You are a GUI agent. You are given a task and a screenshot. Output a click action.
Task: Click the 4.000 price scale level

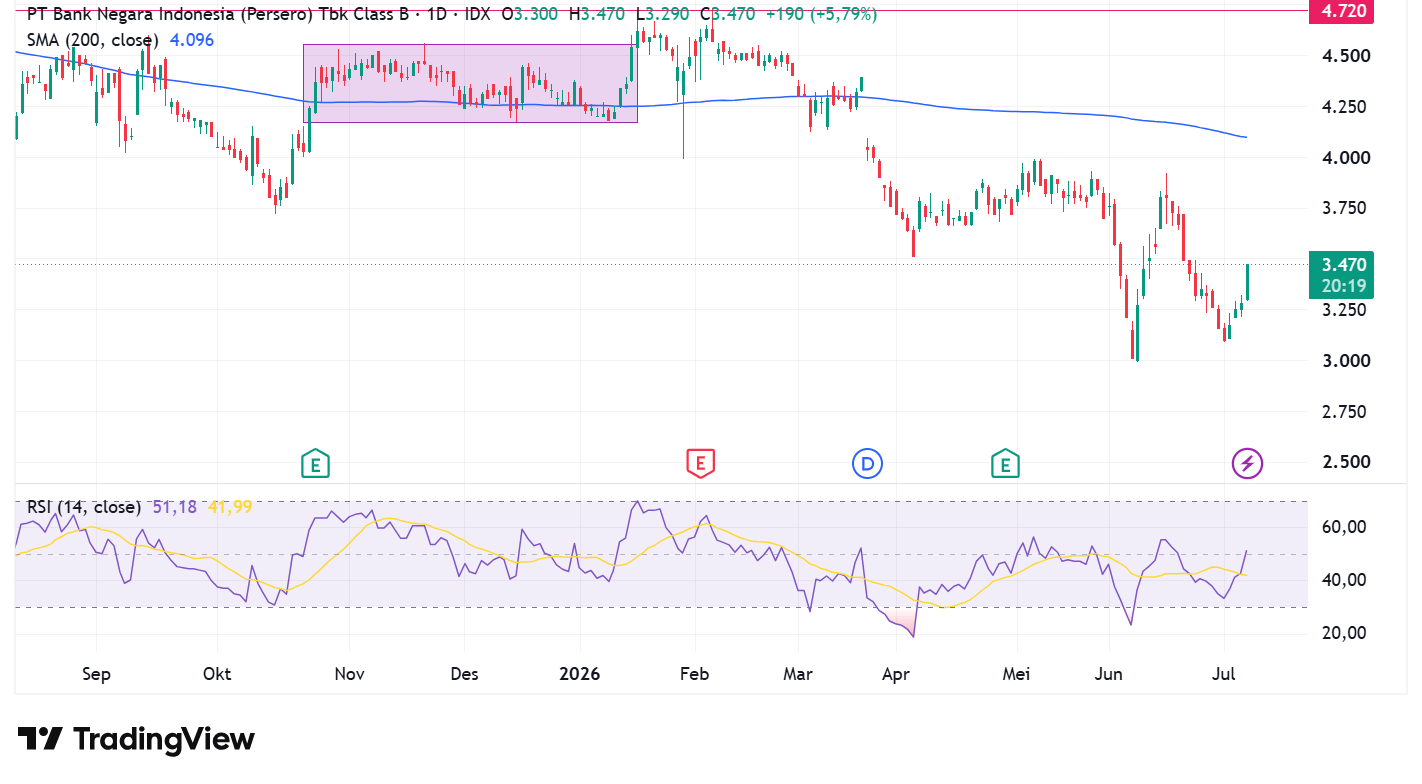click(x=1342, y=157)
